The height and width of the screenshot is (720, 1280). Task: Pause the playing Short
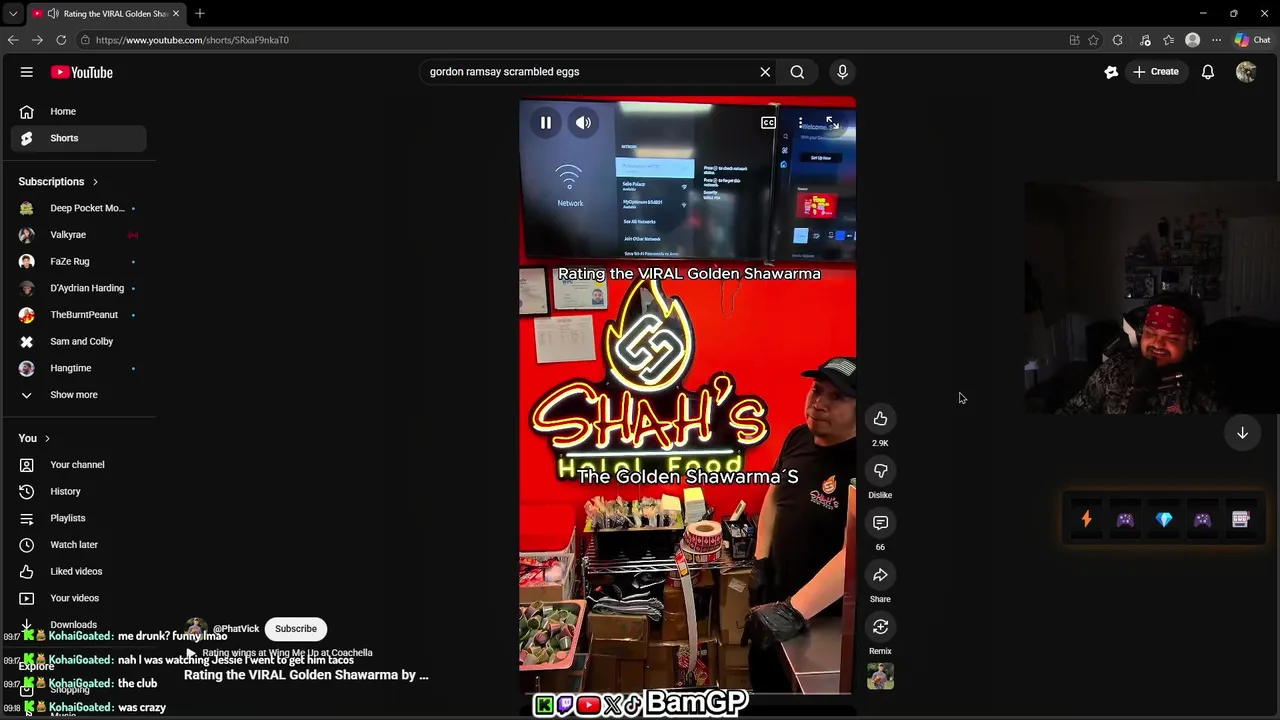(546, 123)
